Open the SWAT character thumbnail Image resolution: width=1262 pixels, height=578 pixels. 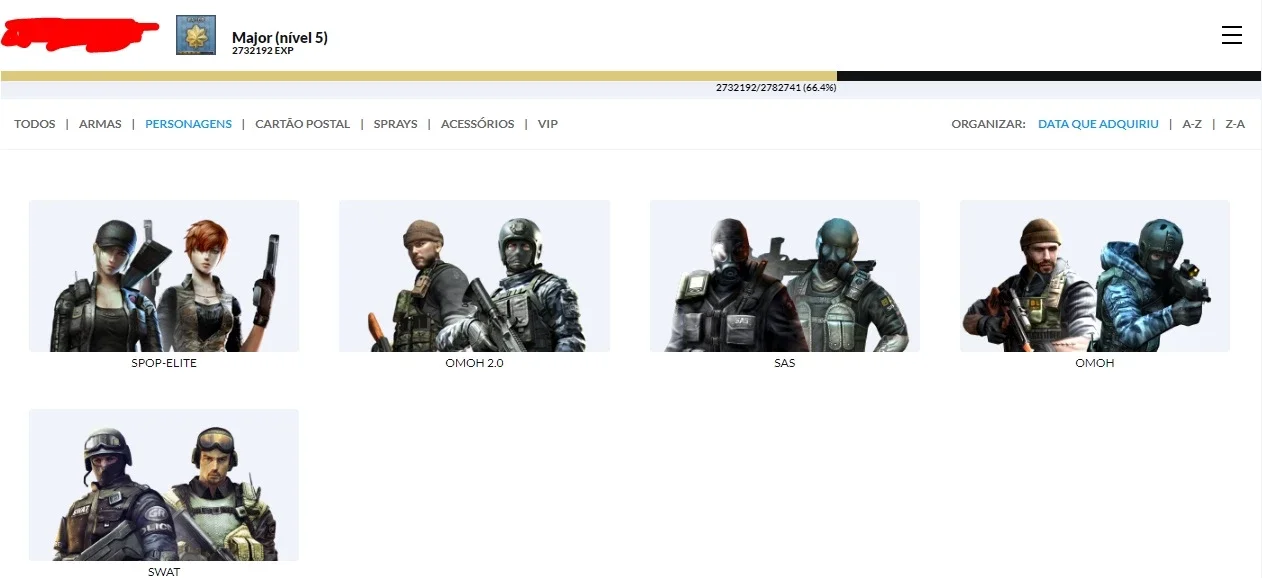pyautogui.click(x=164, y=485)
